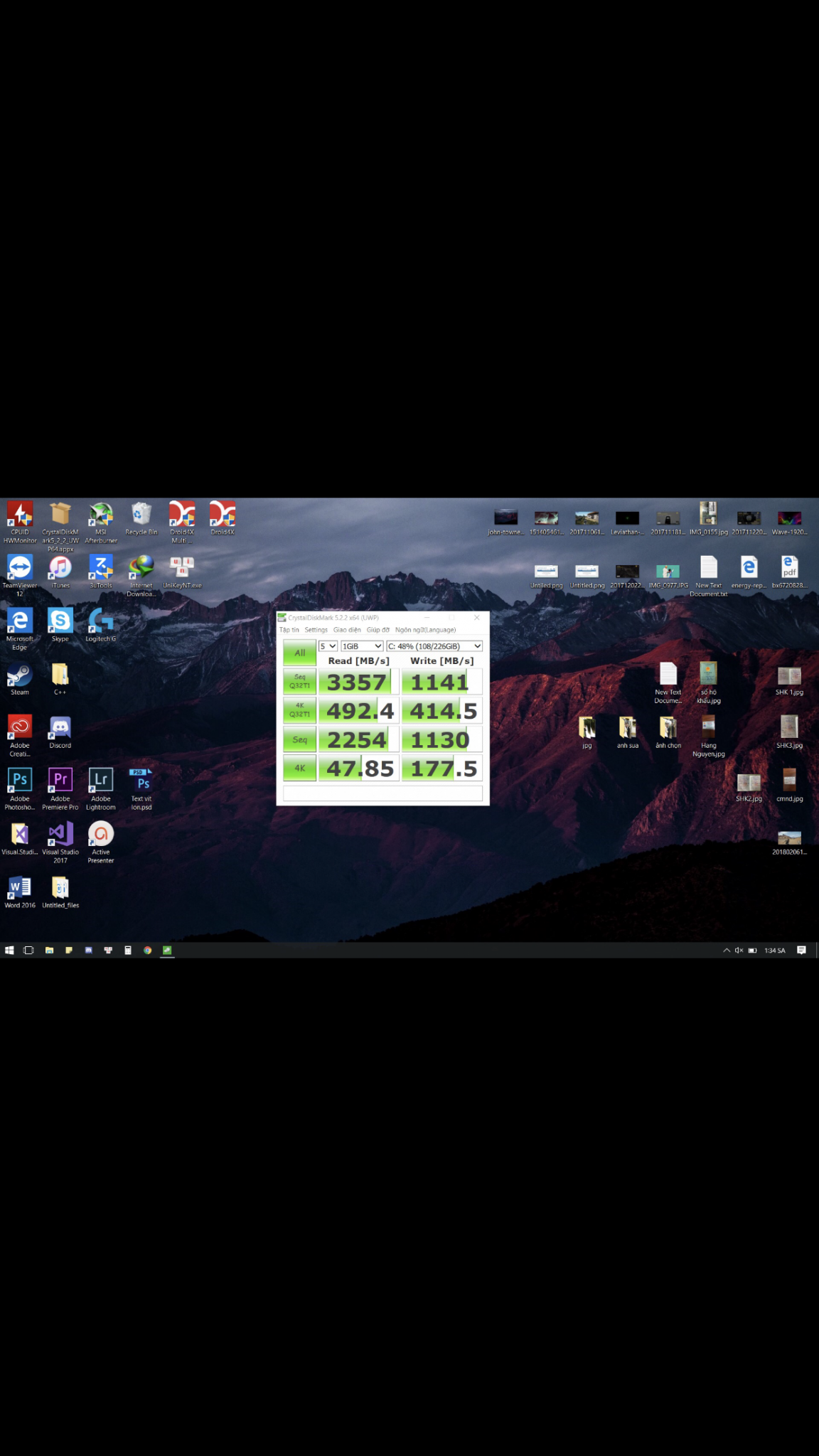Open the Windows Start menu
Image resolution: width=819 pixels, height=1456 pixels.
tap(9, 951)
